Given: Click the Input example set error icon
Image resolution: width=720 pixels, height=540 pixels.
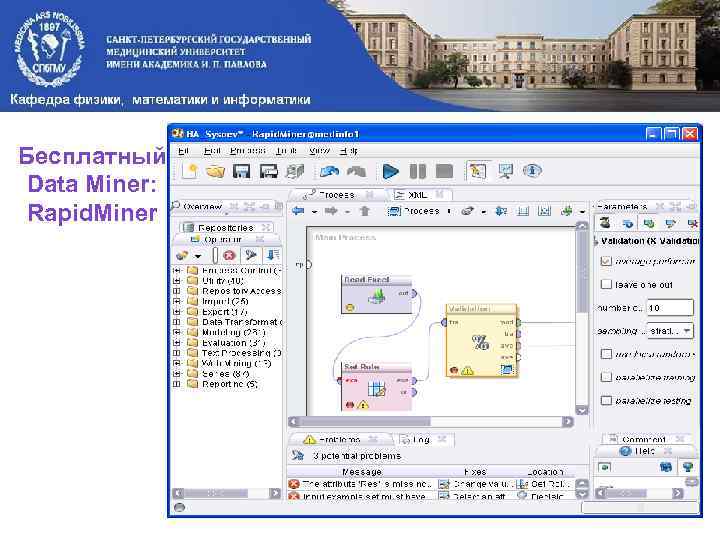Looking at the screenshot, I should pos(294,496).
